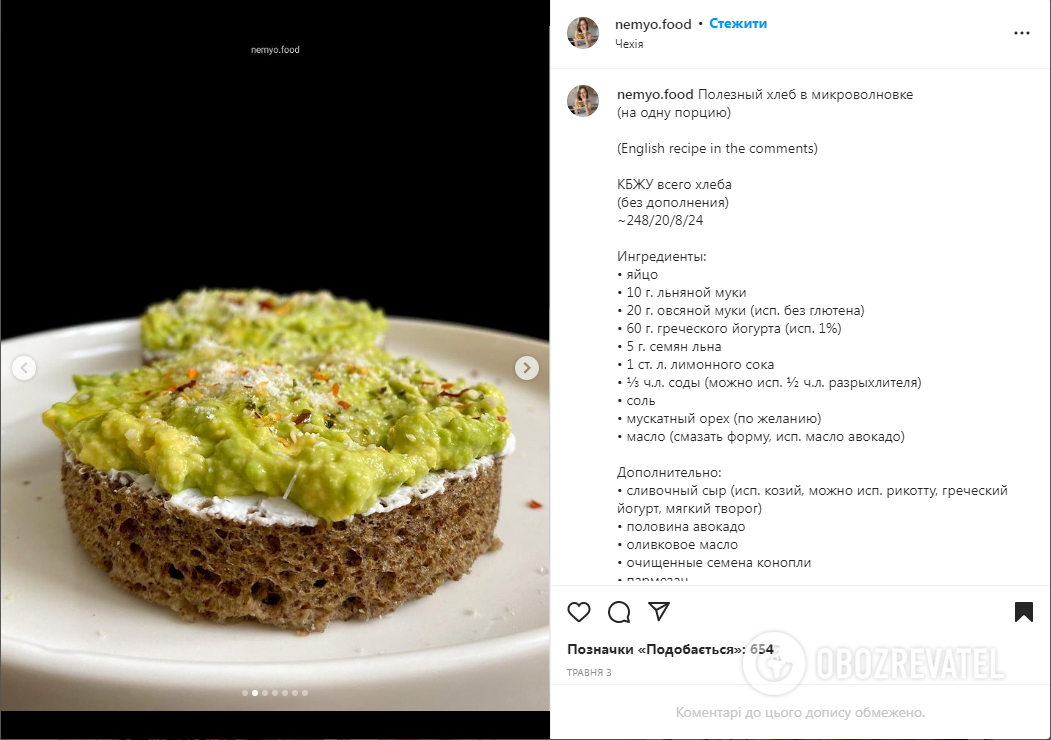The height and width of the screenshot is (740, 1051).
Task: Open the nemyo.food username in the caption
Action: click(655, 95)
